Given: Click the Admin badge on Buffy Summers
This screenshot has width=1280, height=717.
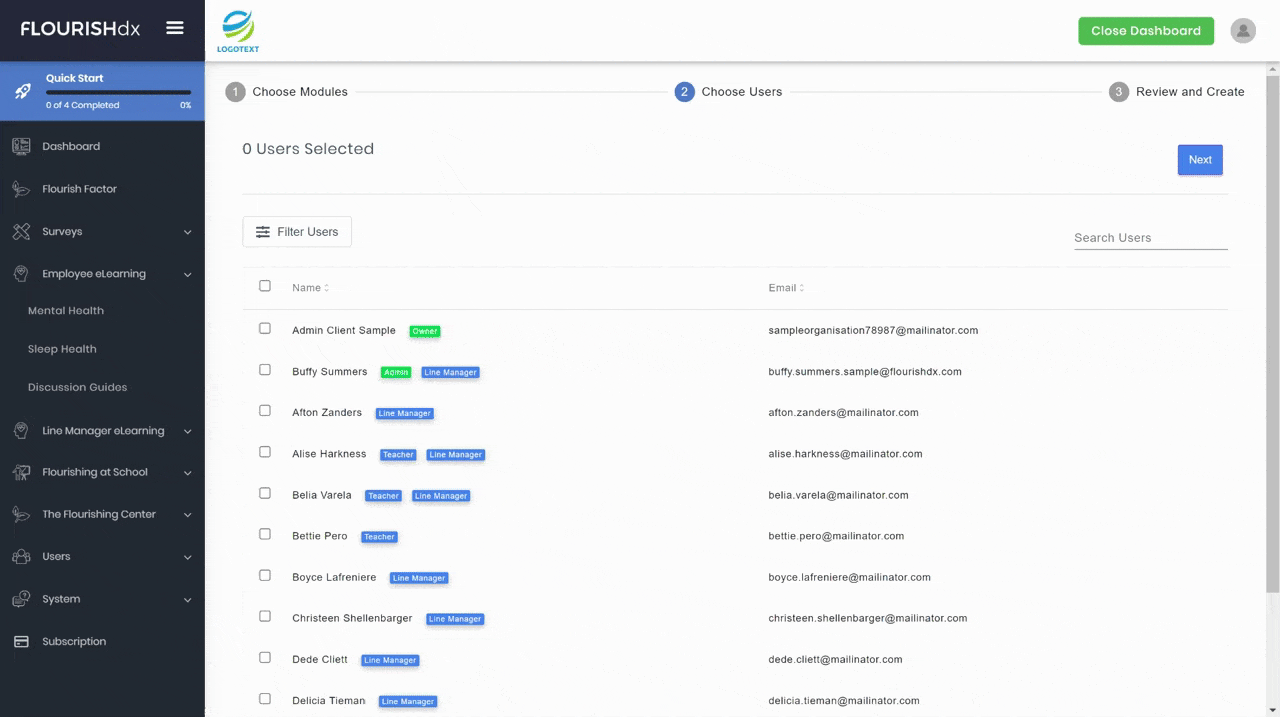Looking at the screenshot, I should tap(396, 372).
